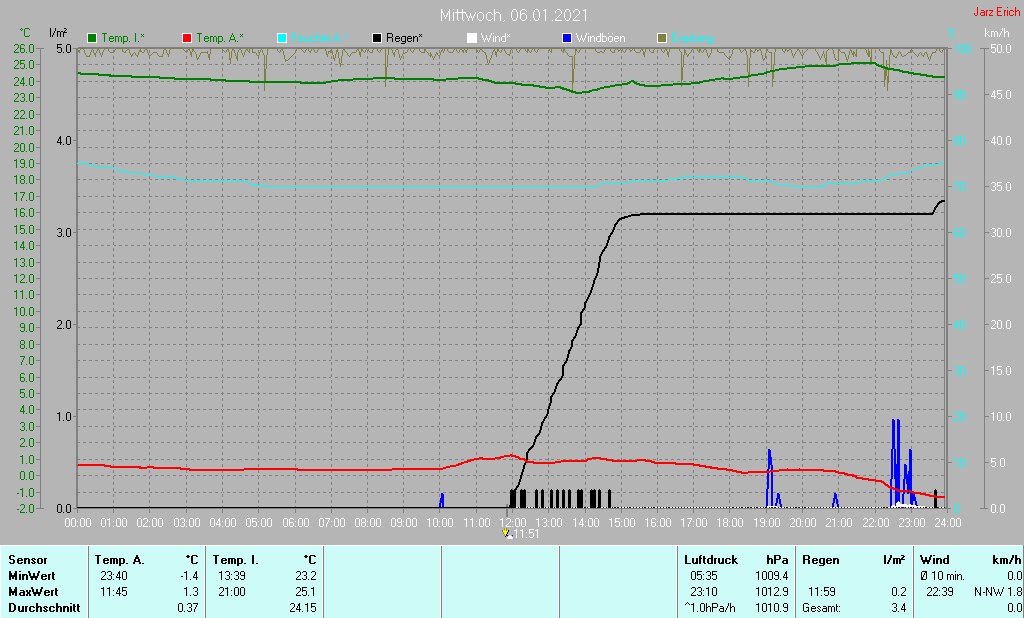Click the 'Durchschnitt' row label
This screenshot has height=618, width=1024.
pyautogui.click(x=44, y=608)
